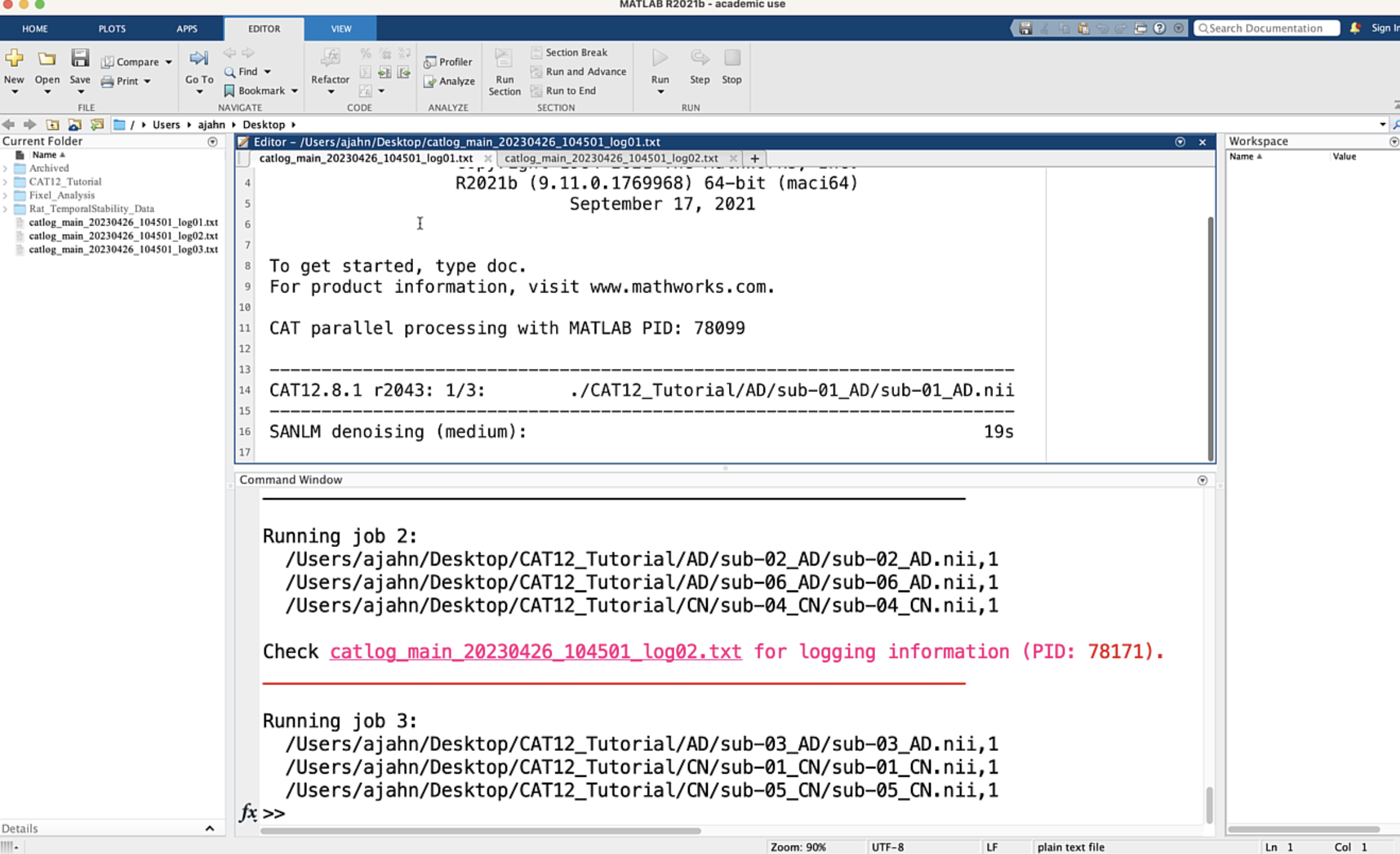The height and width of the screenshot is (854, 1400).
Task: Click the Up One Level folder icon
Action: coord(53,124)
